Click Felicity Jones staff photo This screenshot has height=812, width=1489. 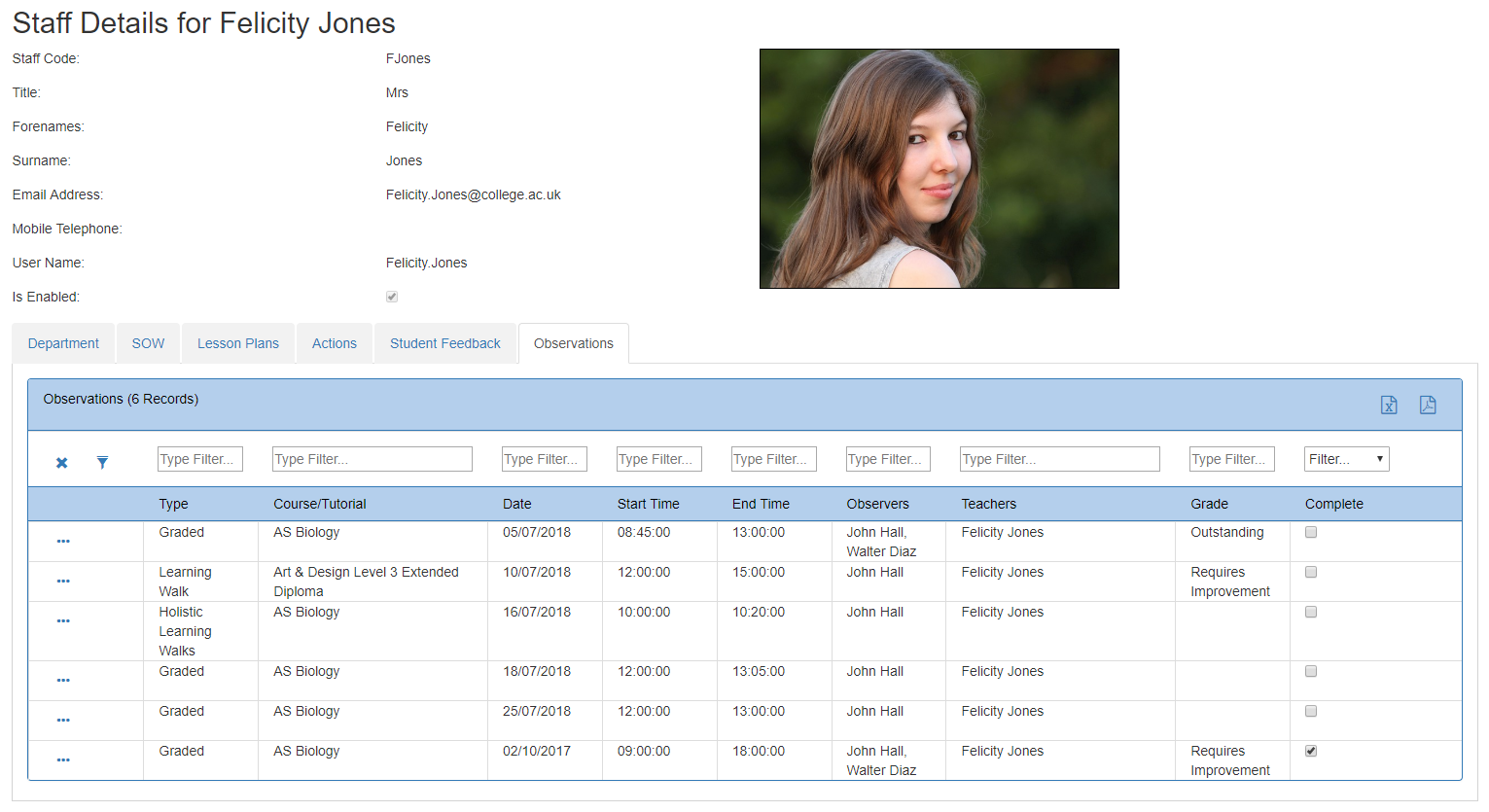[939, 168]
